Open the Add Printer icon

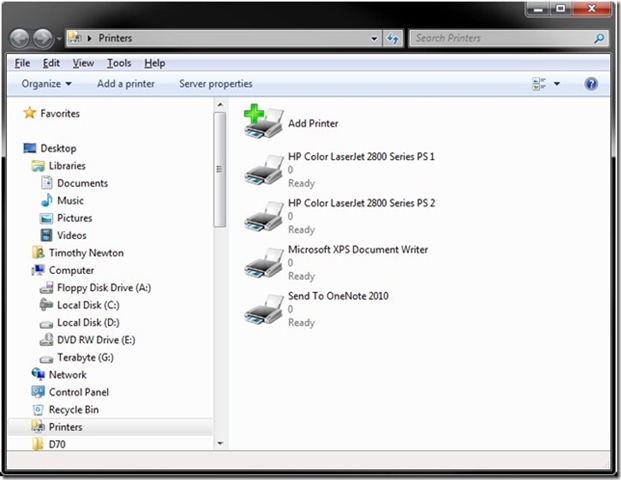tap(264, 122)
